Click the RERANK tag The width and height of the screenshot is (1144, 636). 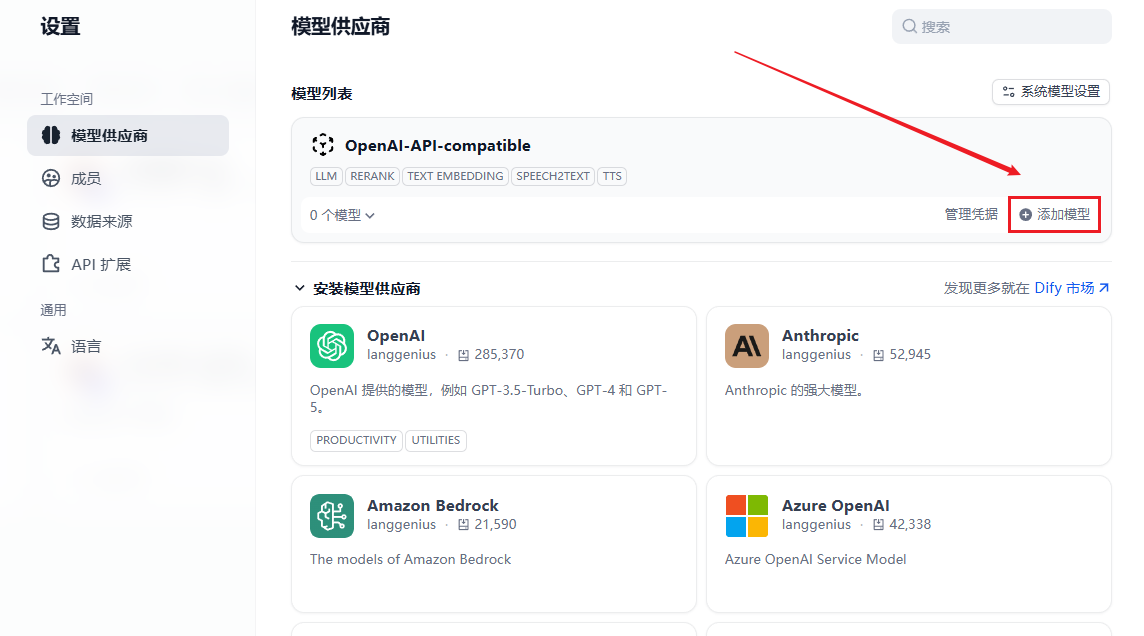pos(372,177)
